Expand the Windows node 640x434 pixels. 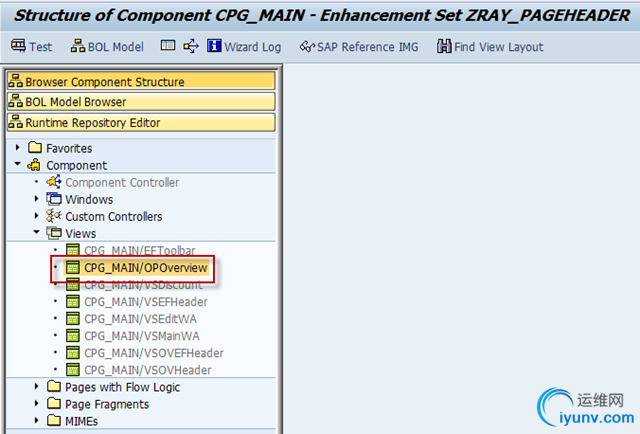coord(36,199)
